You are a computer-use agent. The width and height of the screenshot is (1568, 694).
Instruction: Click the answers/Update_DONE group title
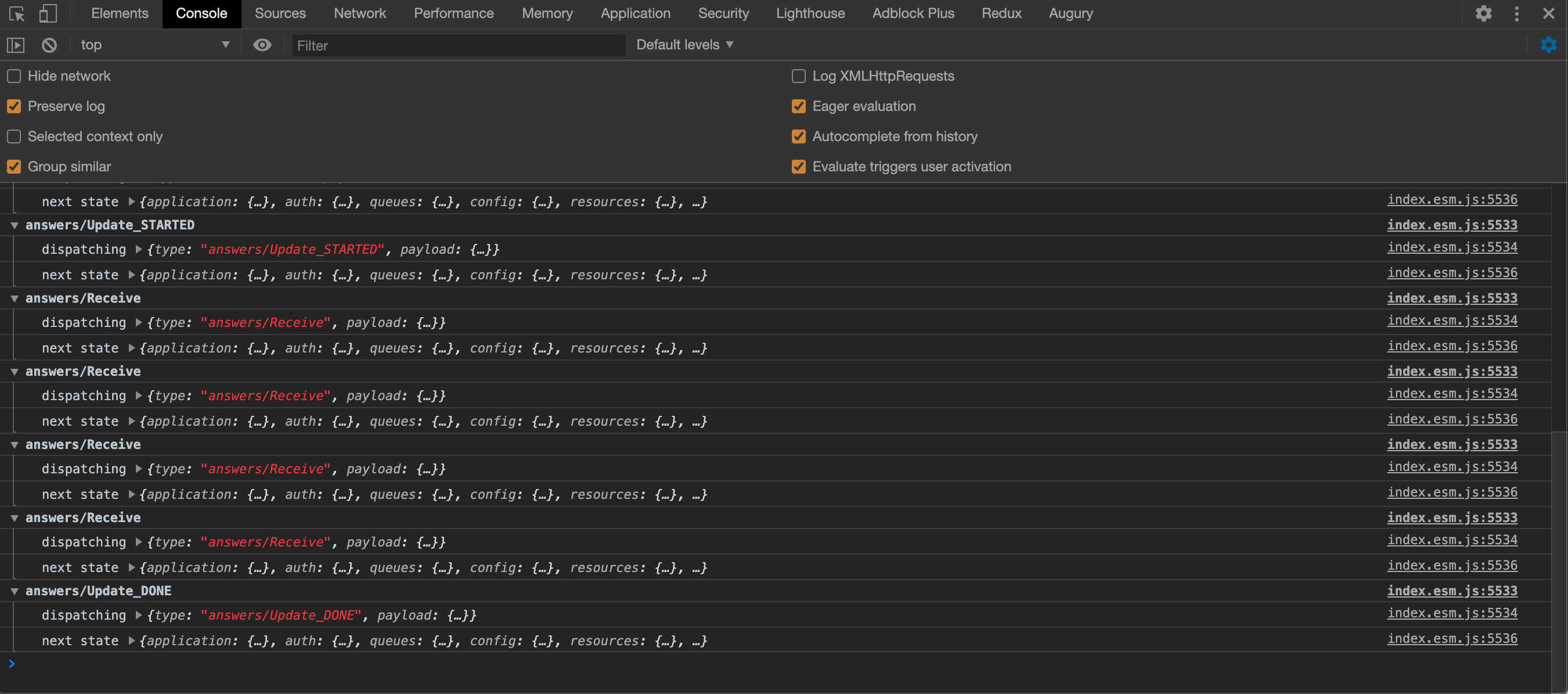[x=99, y=591]
